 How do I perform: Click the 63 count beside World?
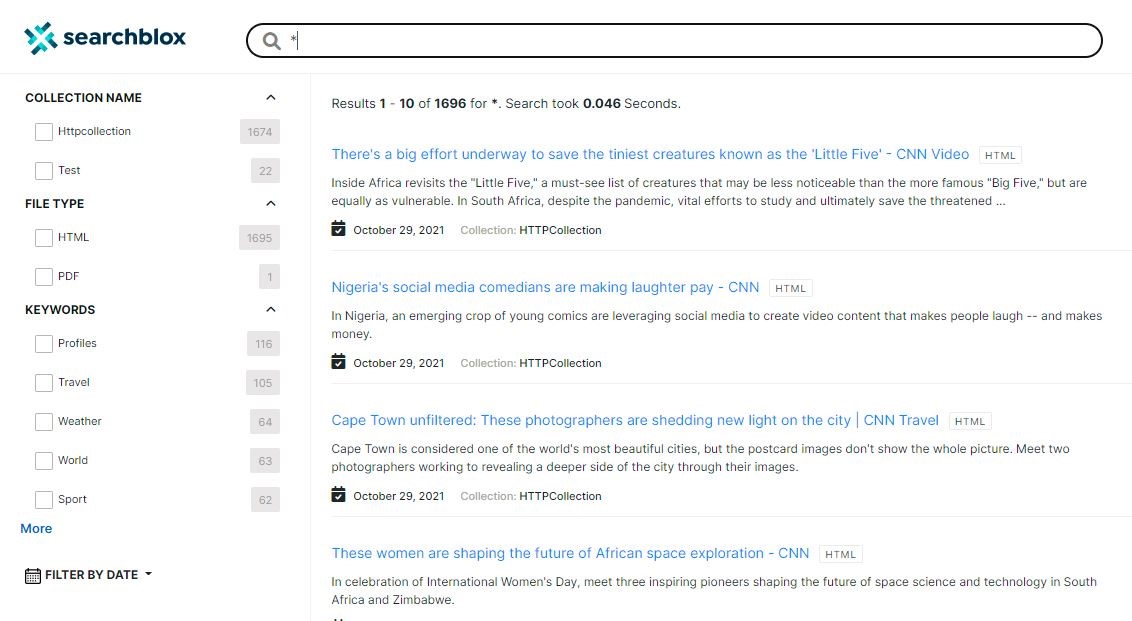pyautogui.click(x=265, y=461)
